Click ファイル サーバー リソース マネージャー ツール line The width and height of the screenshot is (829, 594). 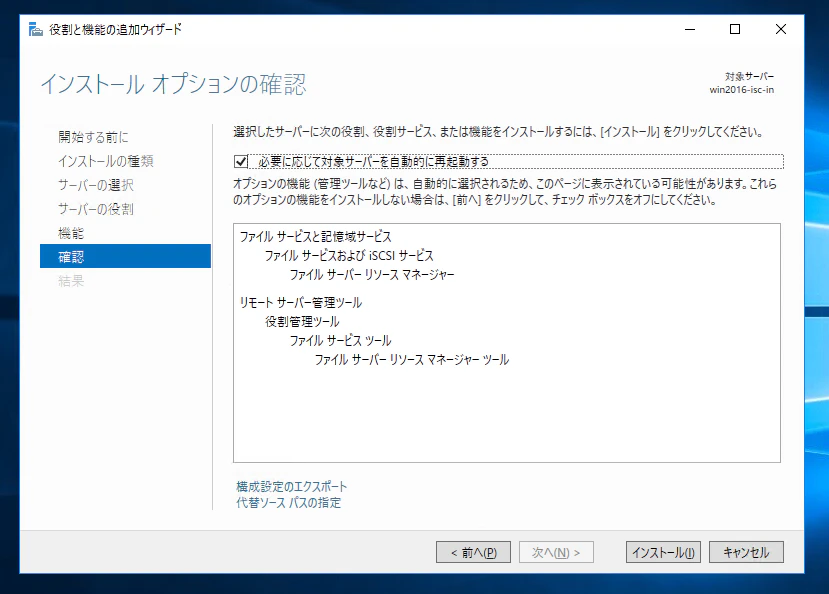point(412,360)
